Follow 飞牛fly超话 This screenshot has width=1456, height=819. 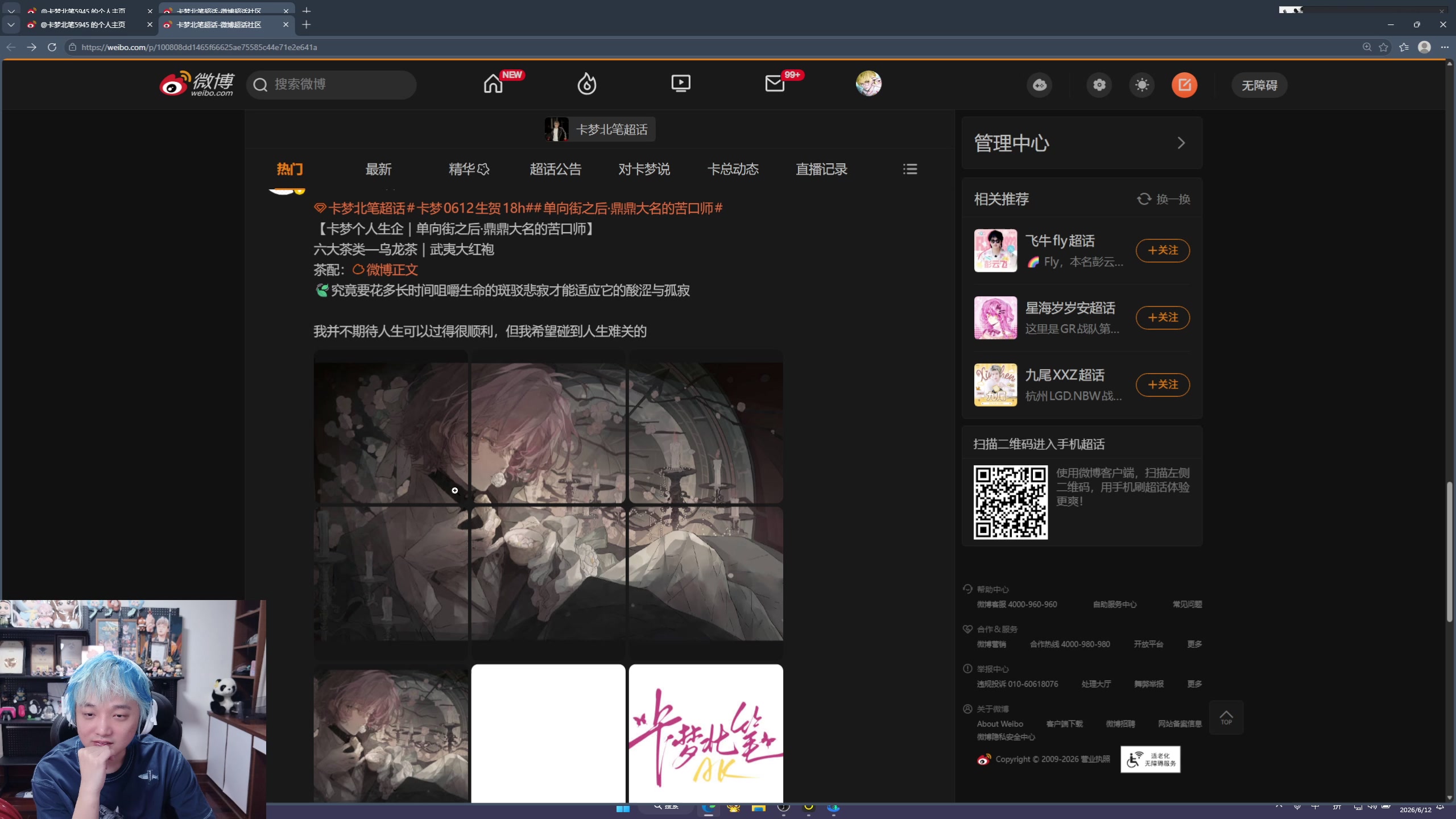click(x=1163, y=250)
